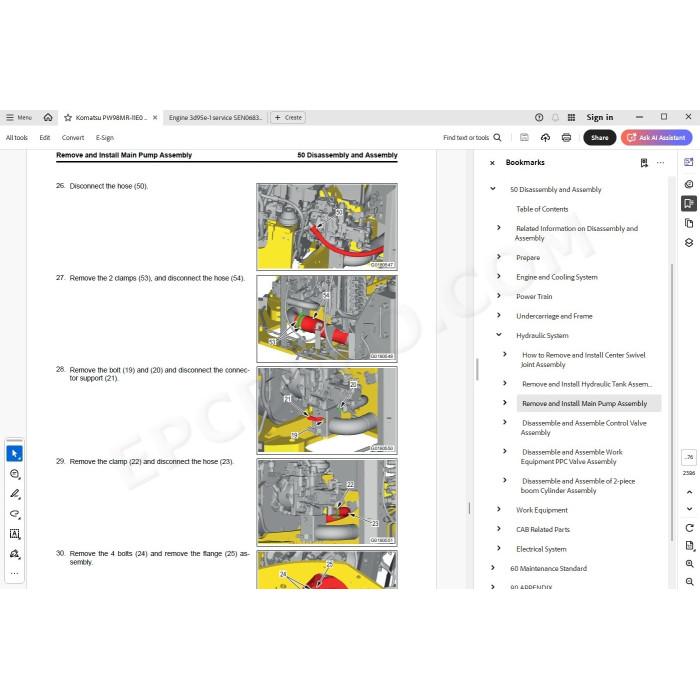The height and width of the screenshot is (700, 700).
Task: Click the cloud upload icon
Action: click(x=545, y=138)
